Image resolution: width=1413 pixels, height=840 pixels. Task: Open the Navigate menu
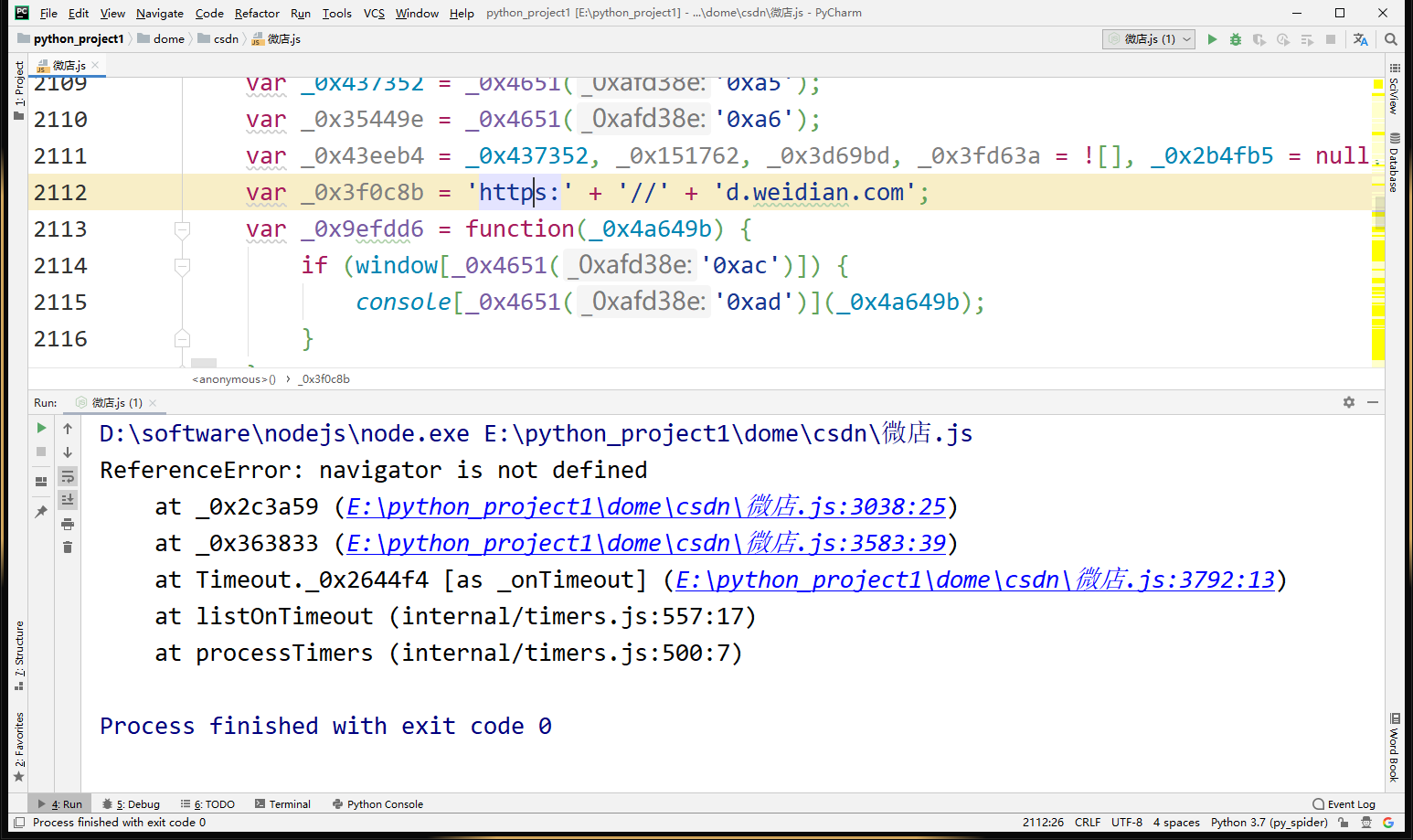[160, 13]
